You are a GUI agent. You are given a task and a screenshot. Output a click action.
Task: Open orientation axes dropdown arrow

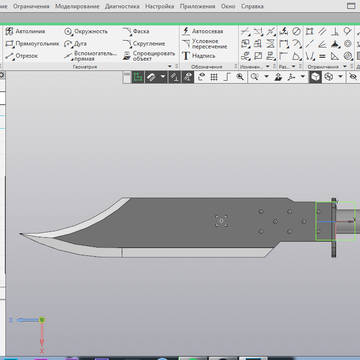[x=303, y=77]
